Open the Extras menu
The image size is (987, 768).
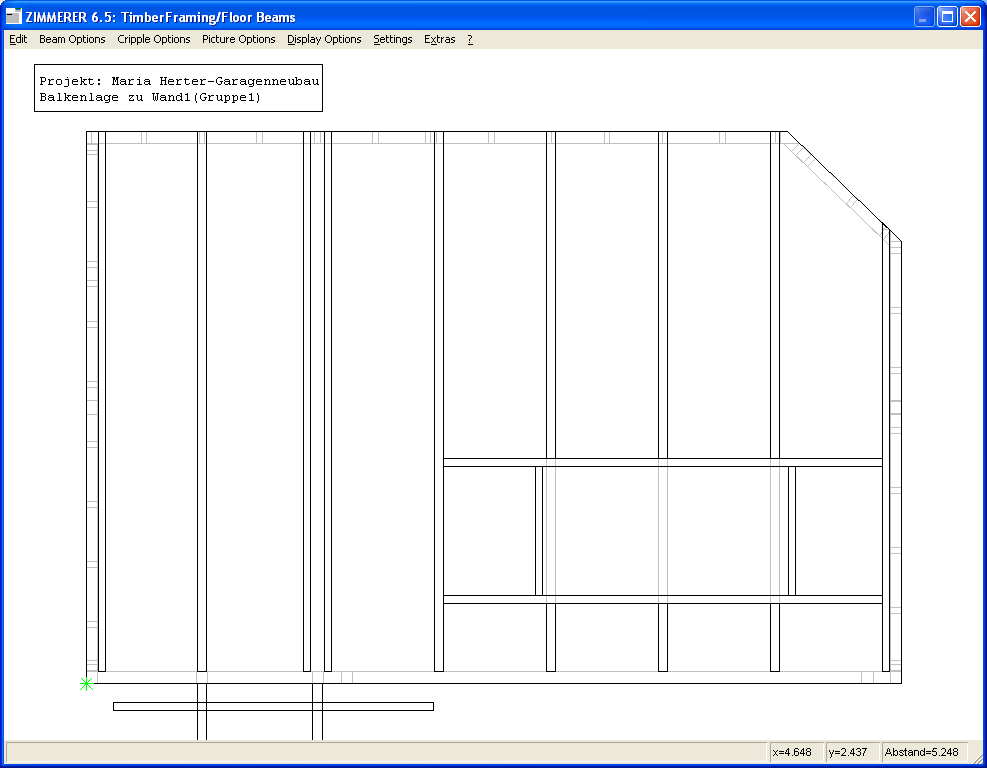[x=439, y=40]
